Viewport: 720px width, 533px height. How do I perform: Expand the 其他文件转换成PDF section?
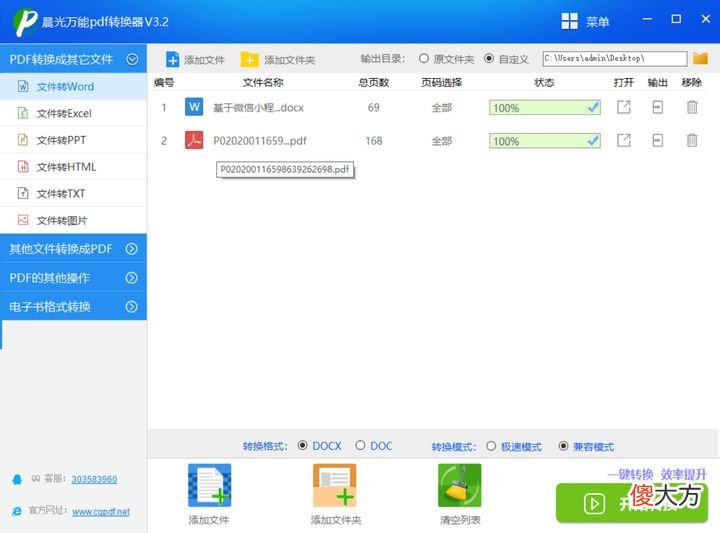(x=132, y=249)
